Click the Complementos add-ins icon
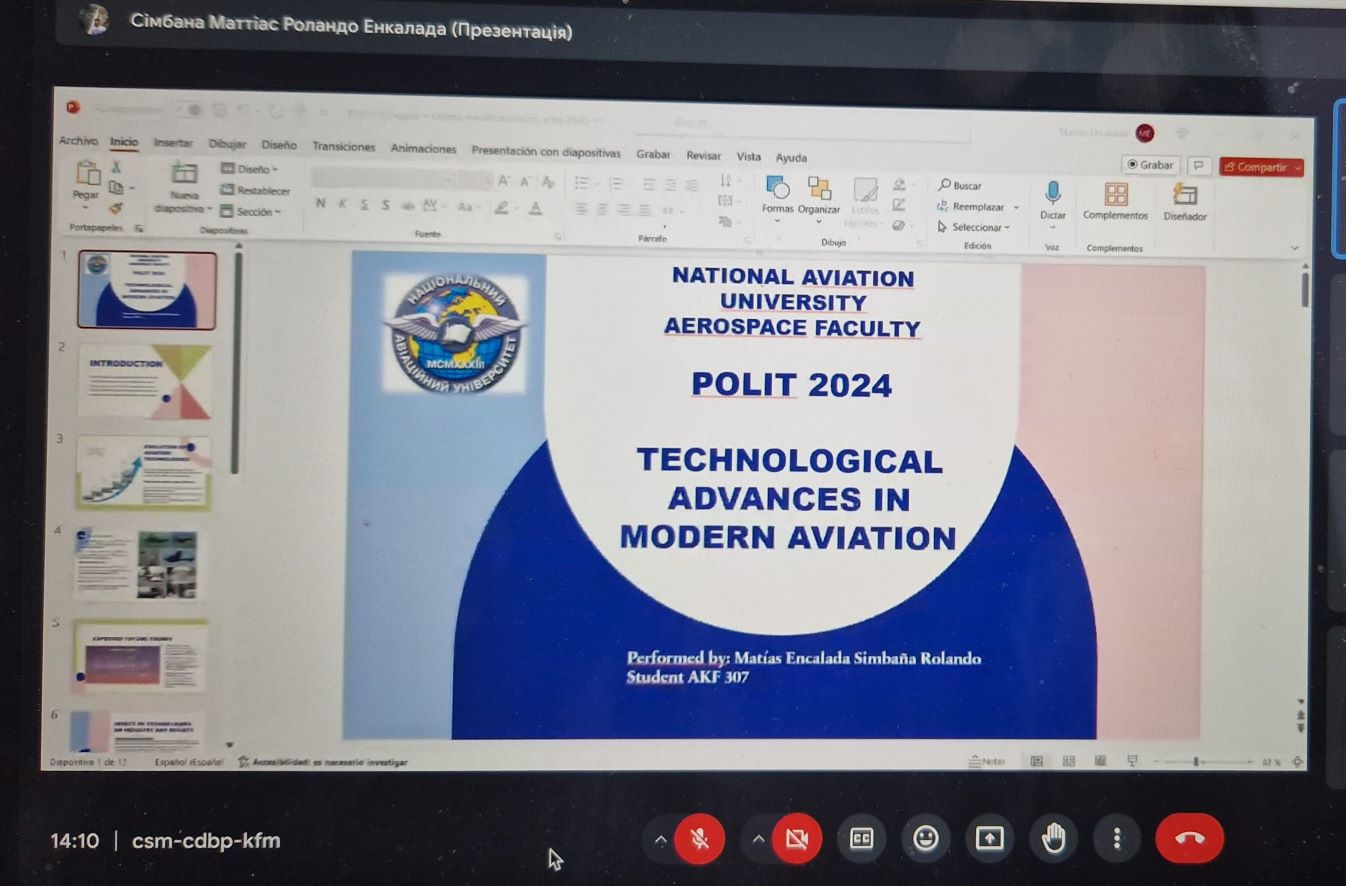Viewport: 1346px width, 886px height. (1115, 194)
